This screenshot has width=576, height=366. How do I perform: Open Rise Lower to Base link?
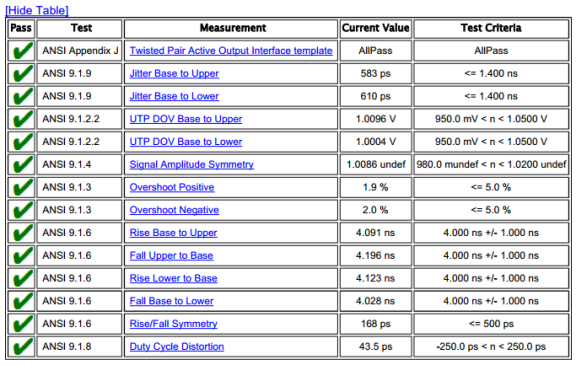(173, 279)
